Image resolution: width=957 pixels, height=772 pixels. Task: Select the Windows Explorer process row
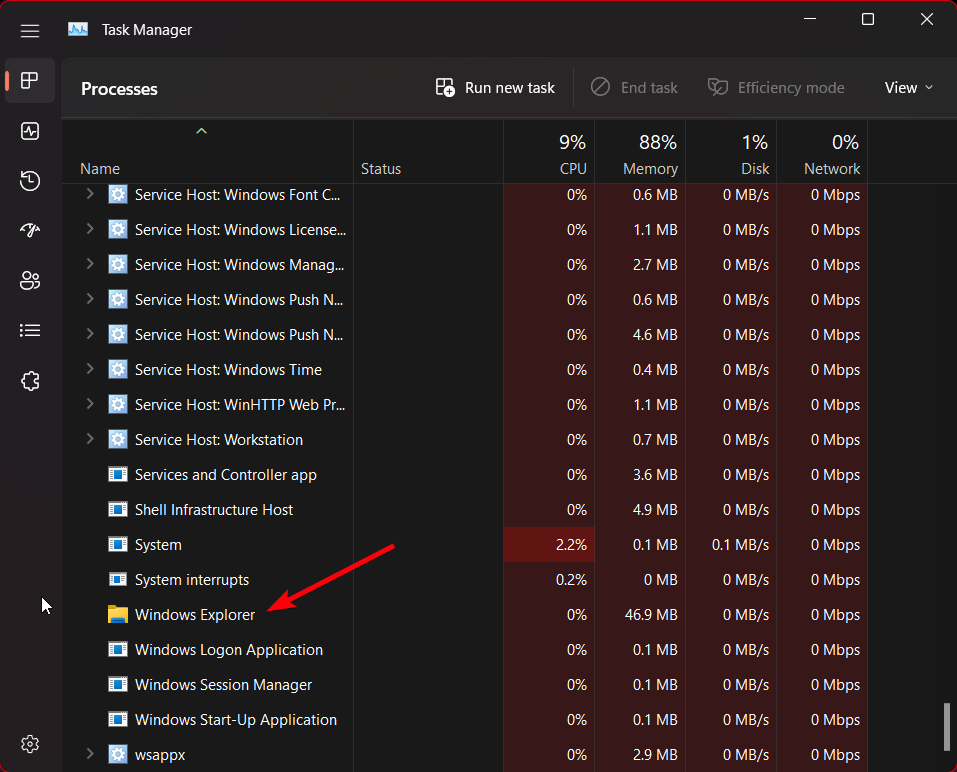click(x=465, y=615)
